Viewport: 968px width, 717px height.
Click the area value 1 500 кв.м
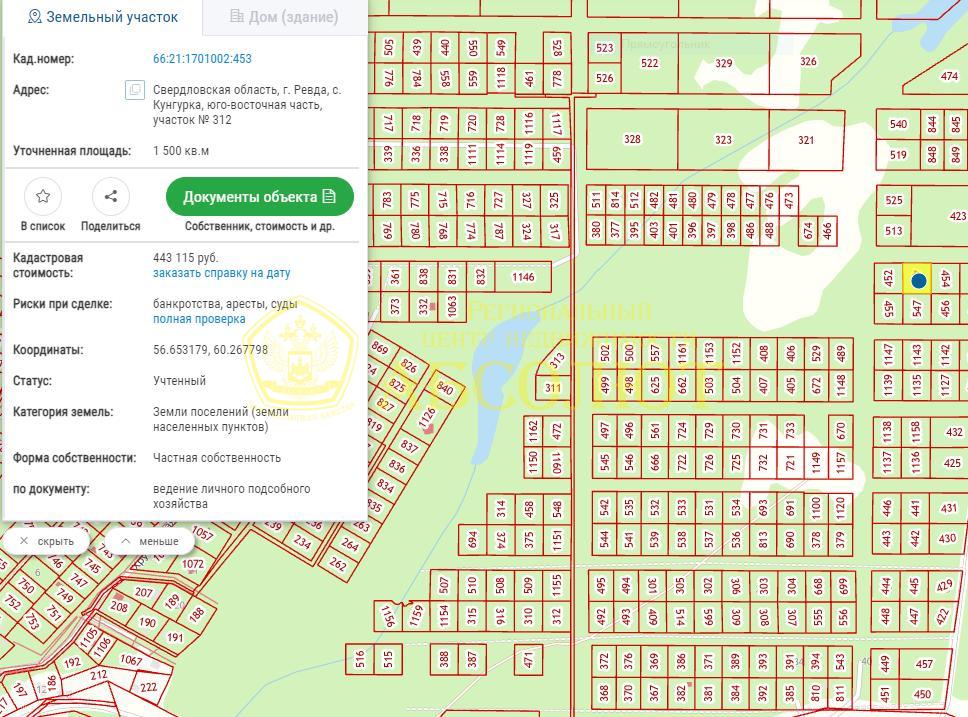pyautogui.click(x=181, y=151)
